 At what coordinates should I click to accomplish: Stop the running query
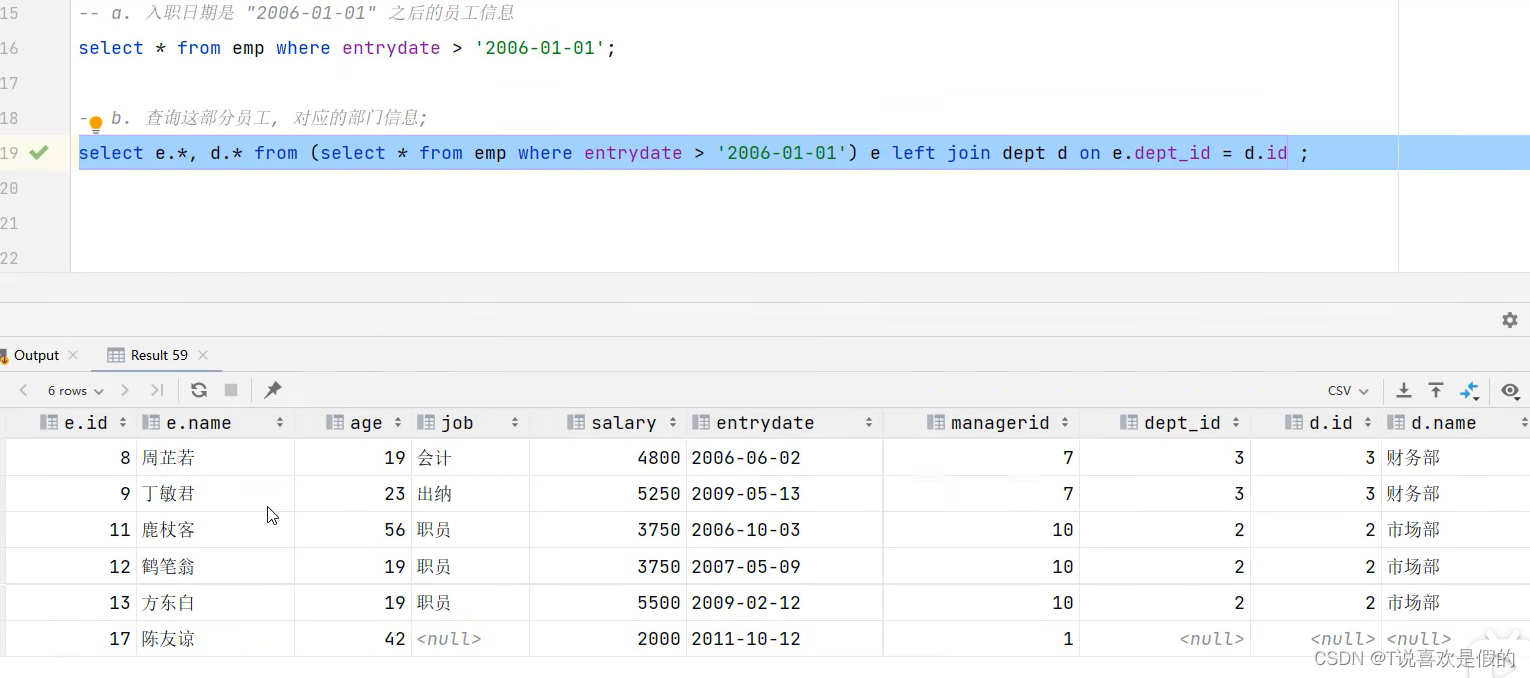point(231,390)
